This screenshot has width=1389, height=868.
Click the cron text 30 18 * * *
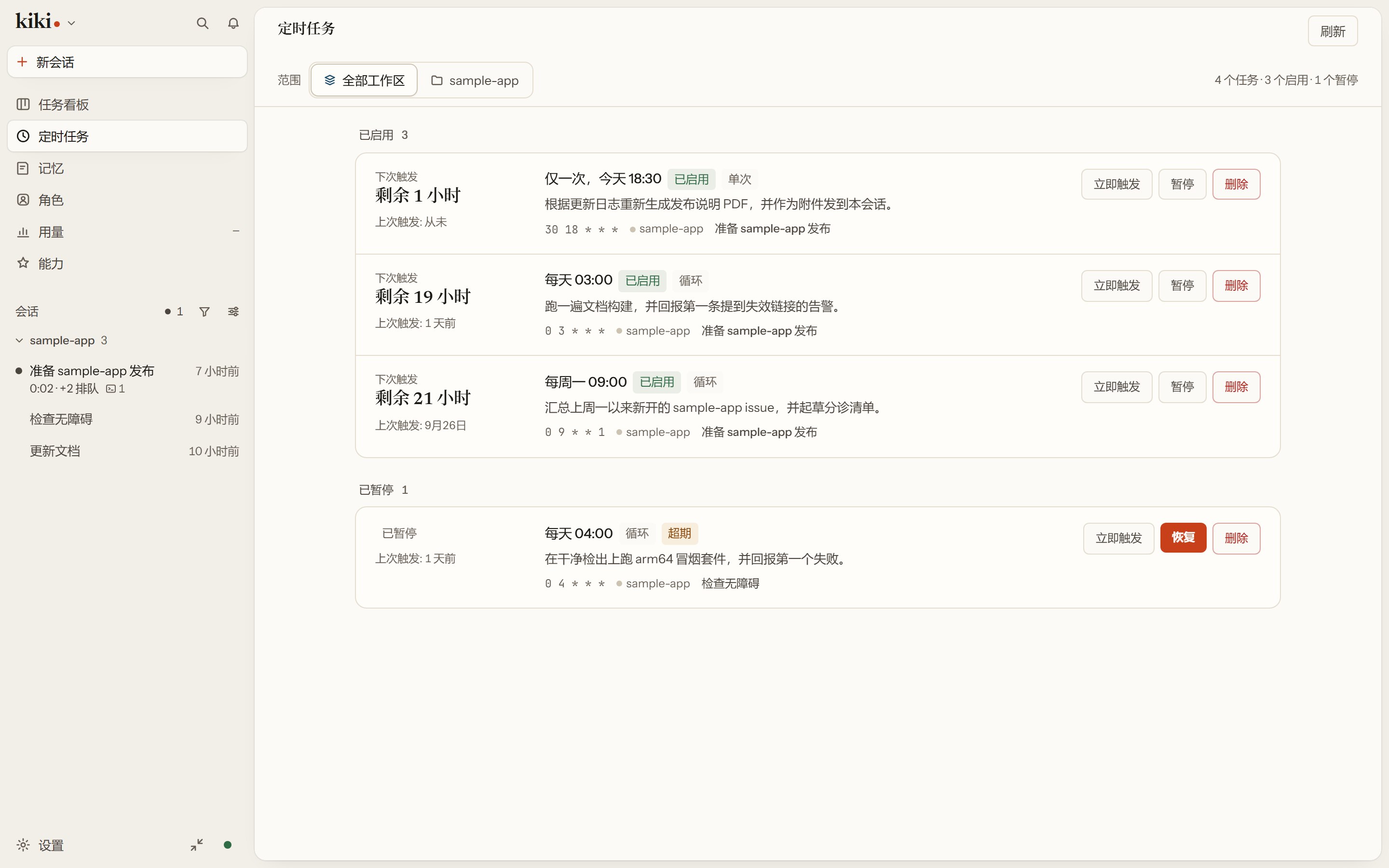(581, 230)
